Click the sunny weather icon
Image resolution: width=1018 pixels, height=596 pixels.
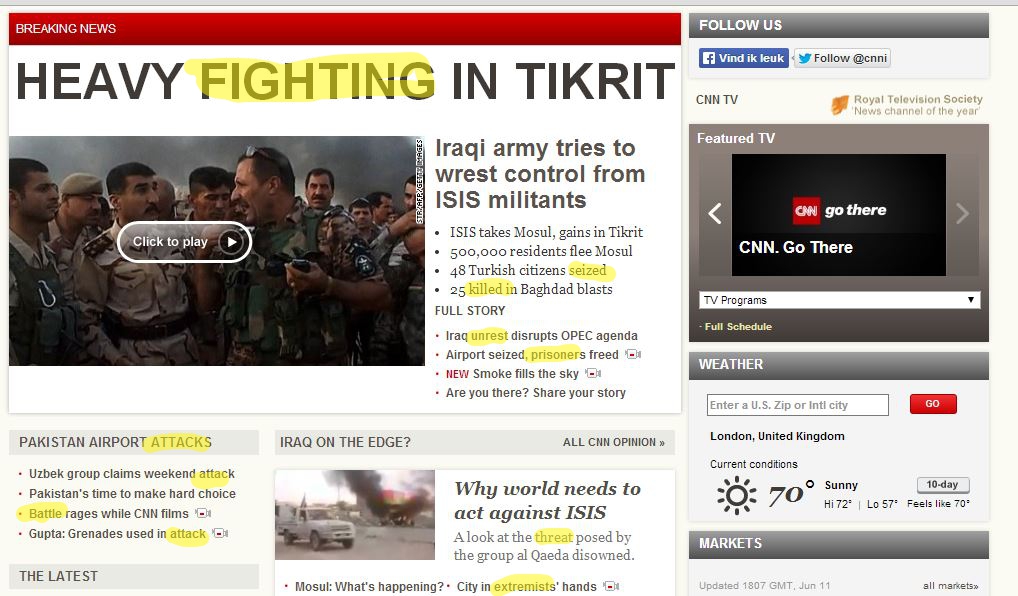coord(736,495)
